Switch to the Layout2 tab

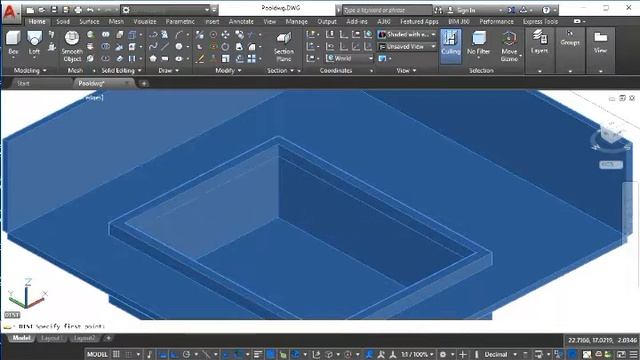84,338
